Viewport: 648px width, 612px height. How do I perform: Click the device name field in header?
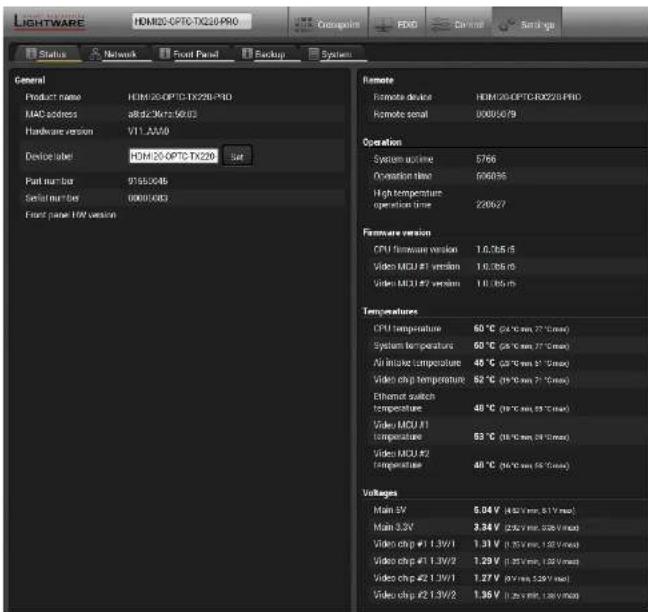(x=191, y=21)
